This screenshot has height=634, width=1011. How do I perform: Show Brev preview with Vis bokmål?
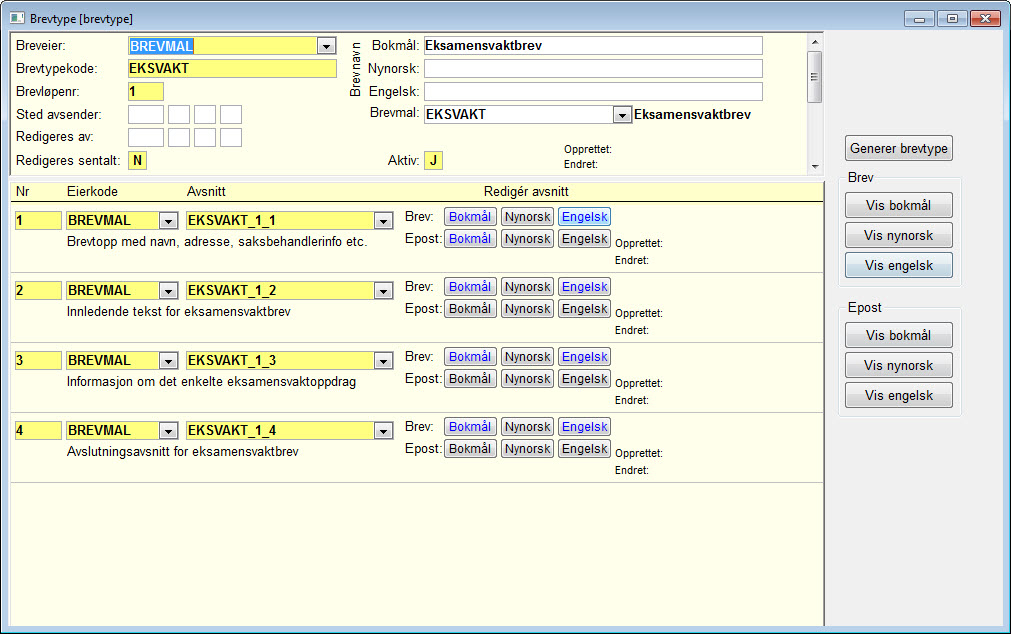[899, 205]
